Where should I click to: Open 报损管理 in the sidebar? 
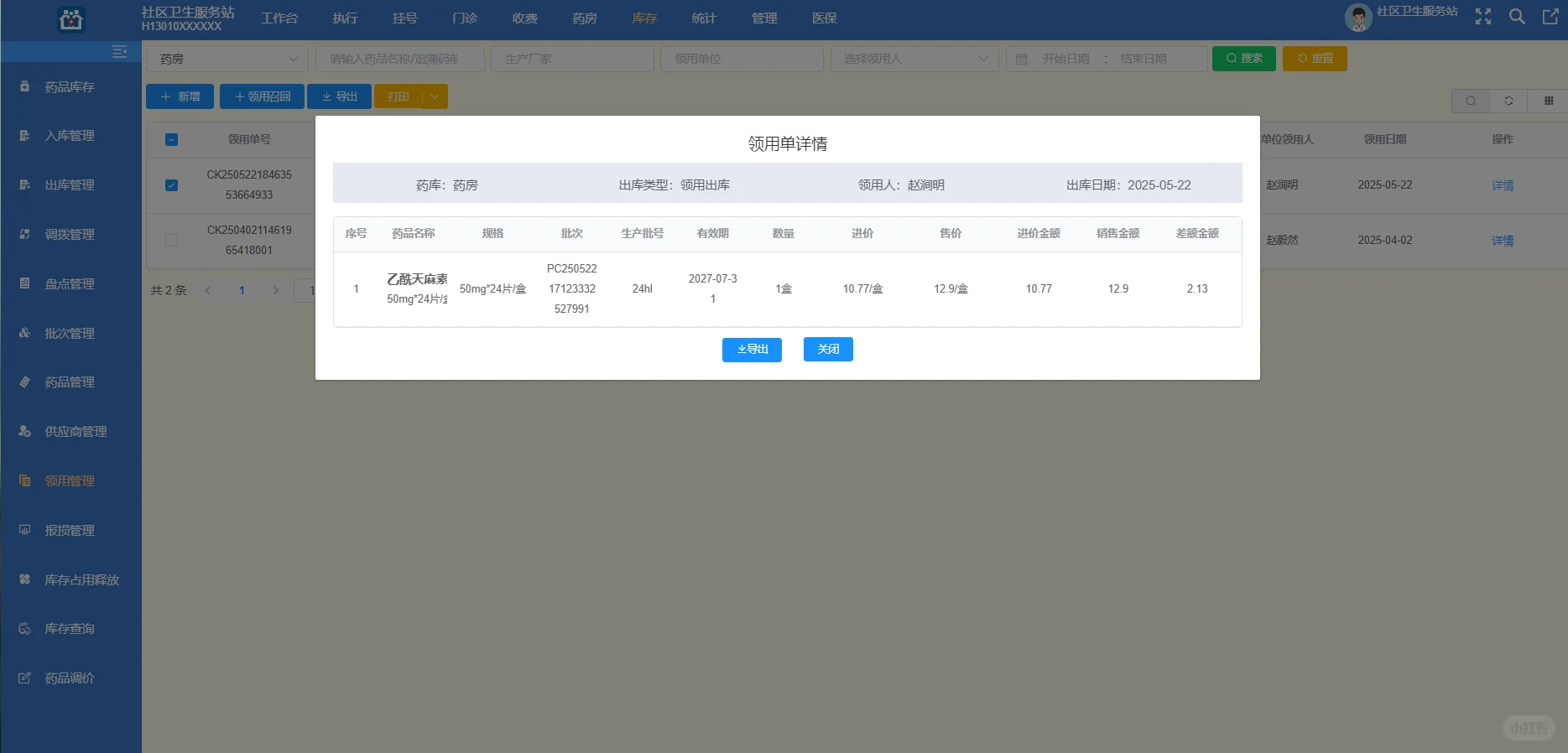pos(70,530)
